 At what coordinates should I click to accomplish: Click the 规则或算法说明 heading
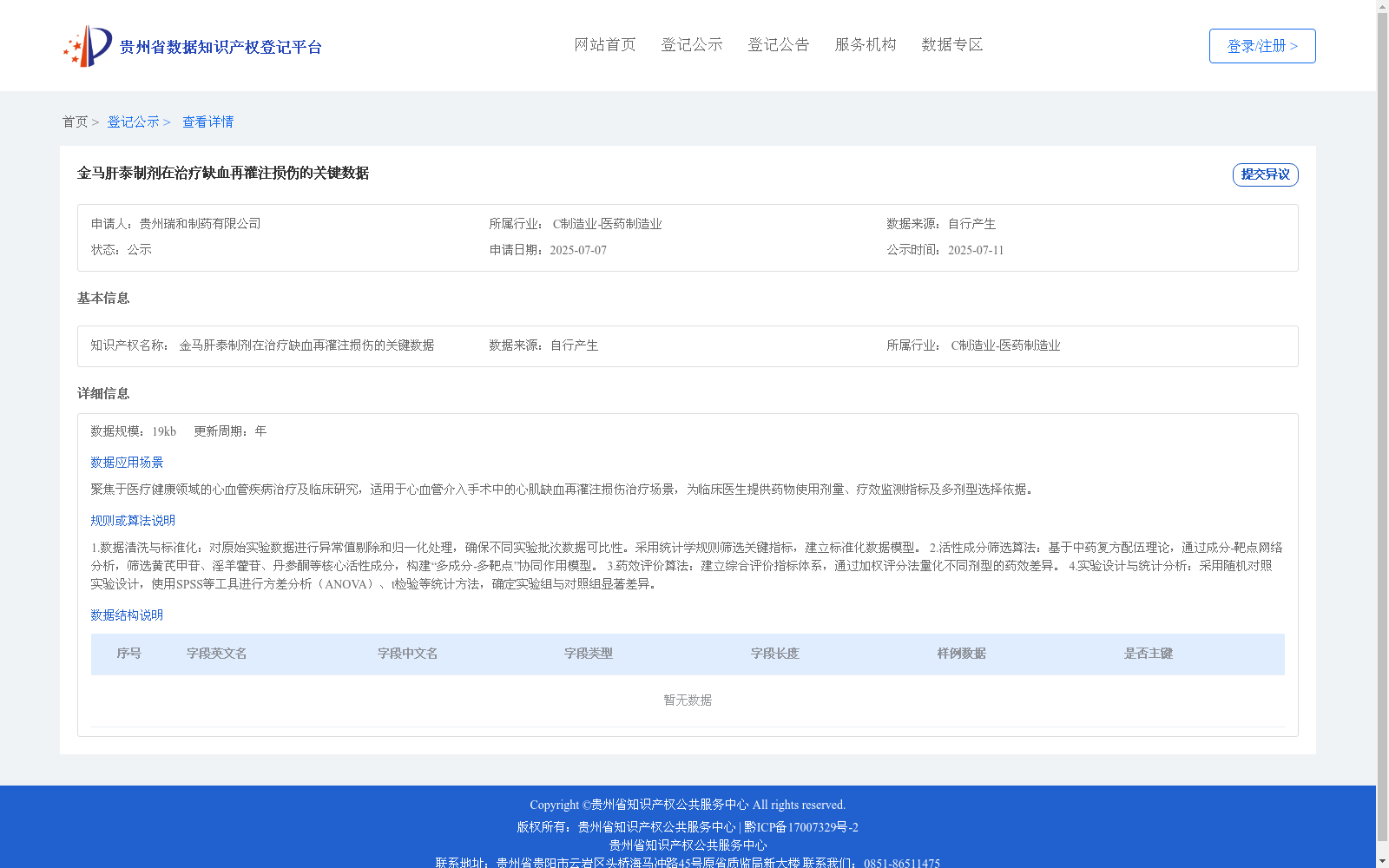click(133, 521)
